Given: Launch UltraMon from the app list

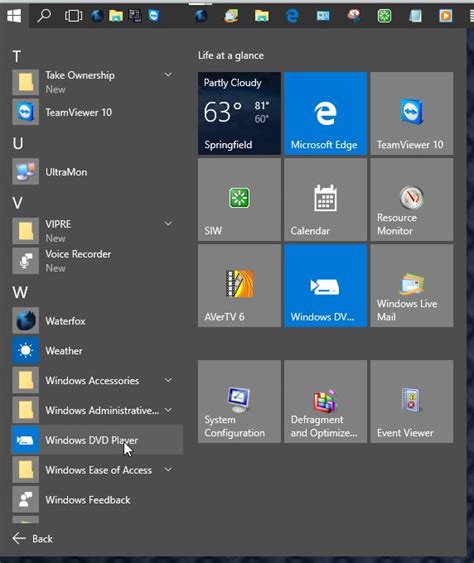Looking at the screenshot, I should 97,172.
